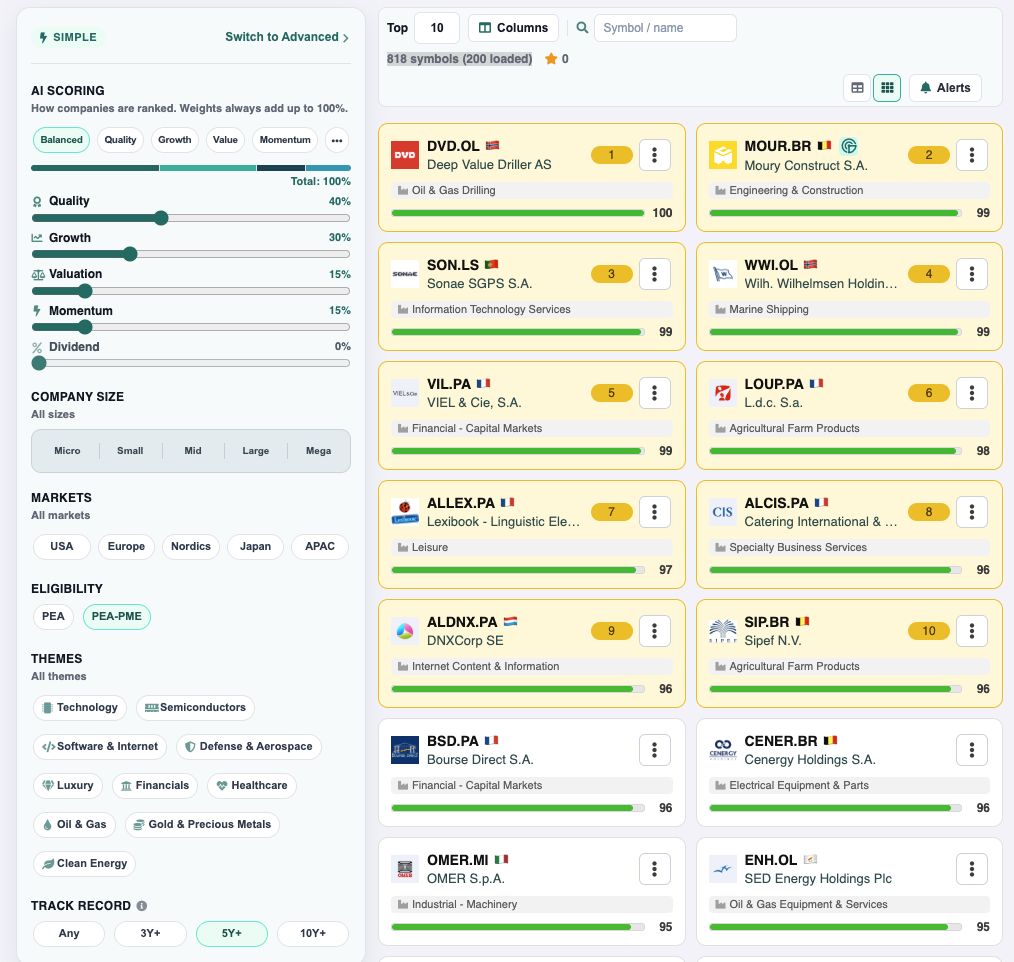Viewport: 1014px width, 962px height.
Task: Filter by Luxury theme
Action: (68, 786)
